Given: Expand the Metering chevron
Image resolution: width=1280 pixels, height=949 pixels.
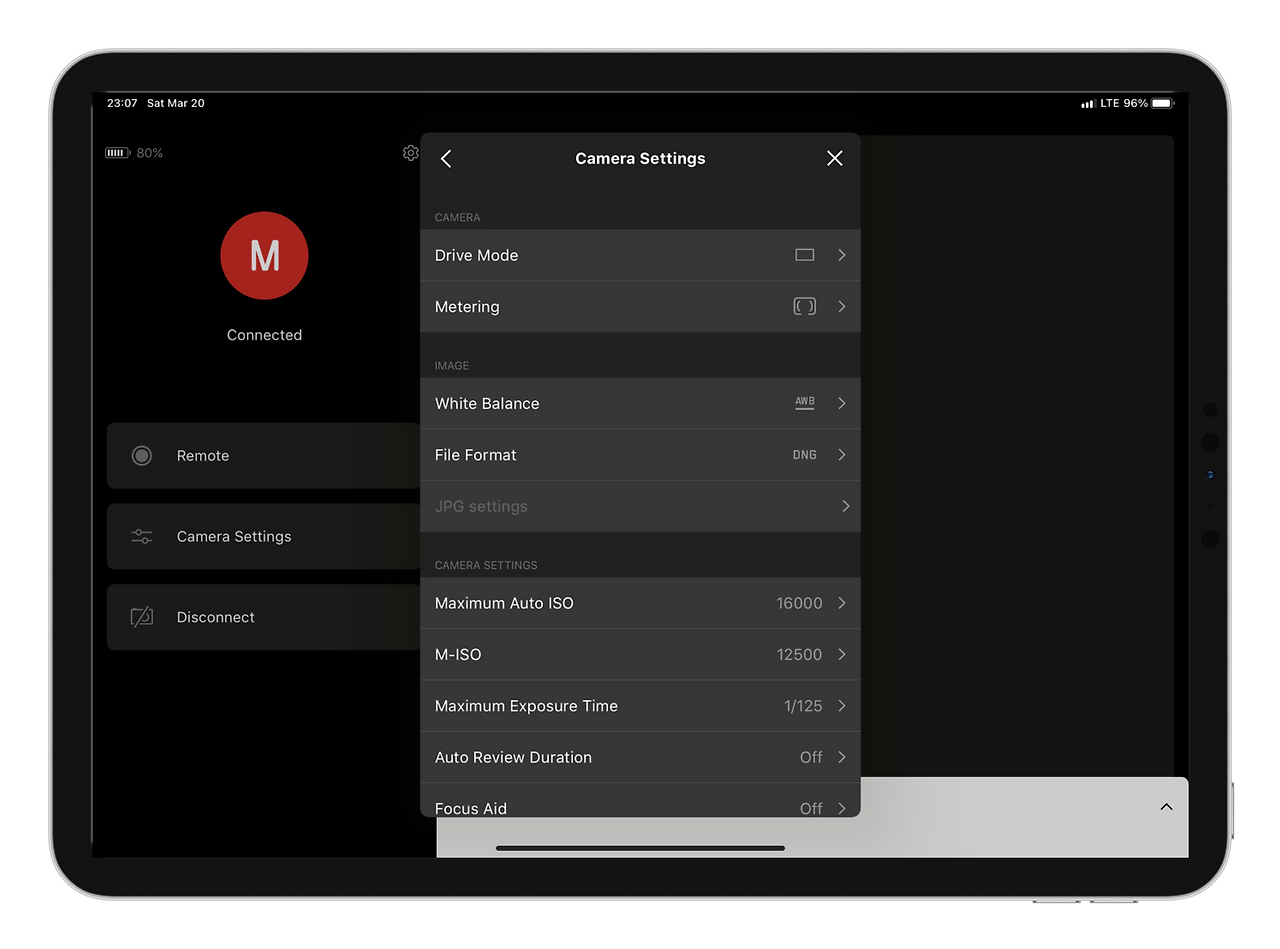Looking at the screenshot, I should point(842,307).
